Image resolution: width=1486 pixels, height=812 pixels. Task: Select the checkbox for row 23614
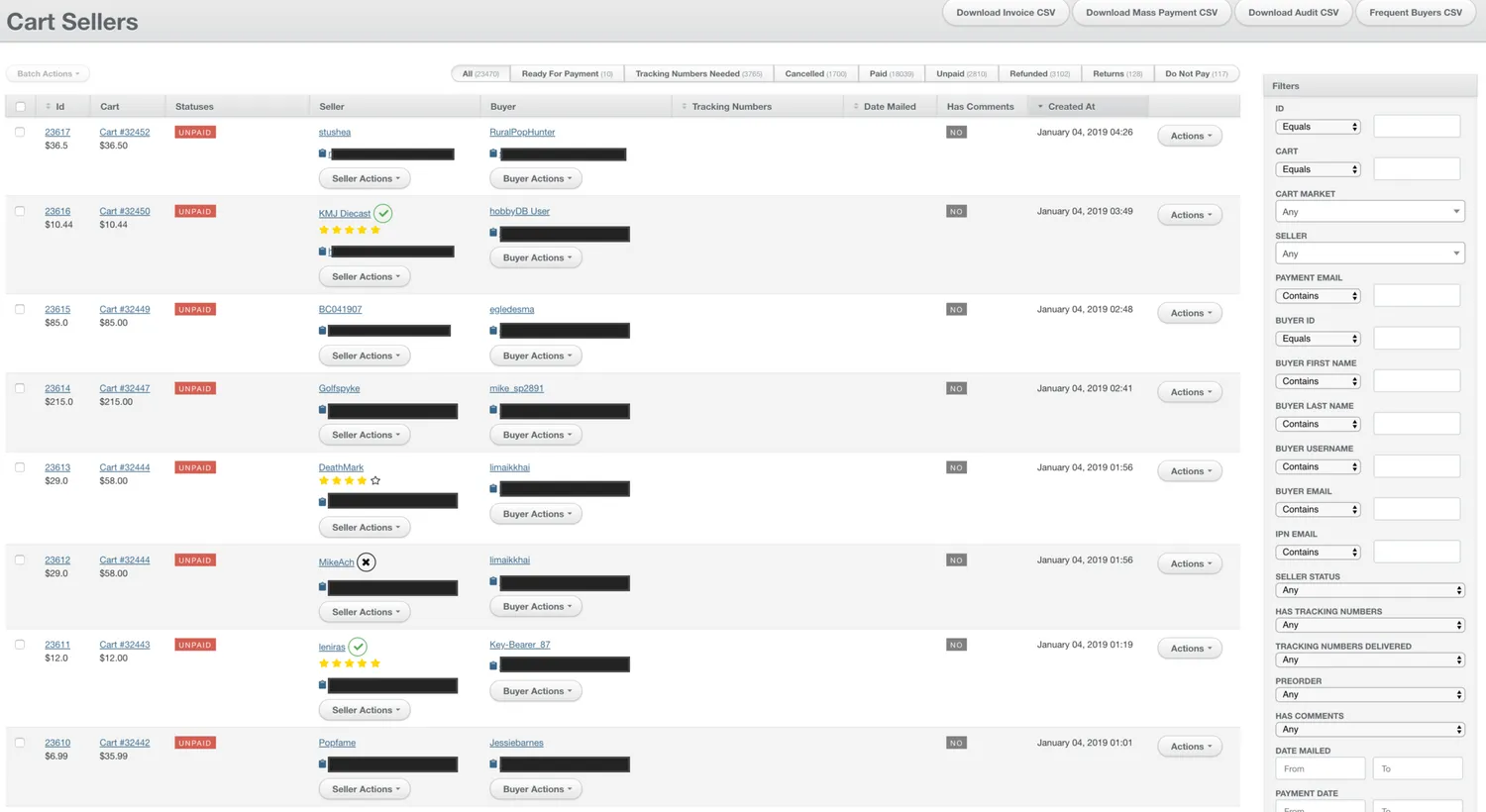tap(20, 388)
